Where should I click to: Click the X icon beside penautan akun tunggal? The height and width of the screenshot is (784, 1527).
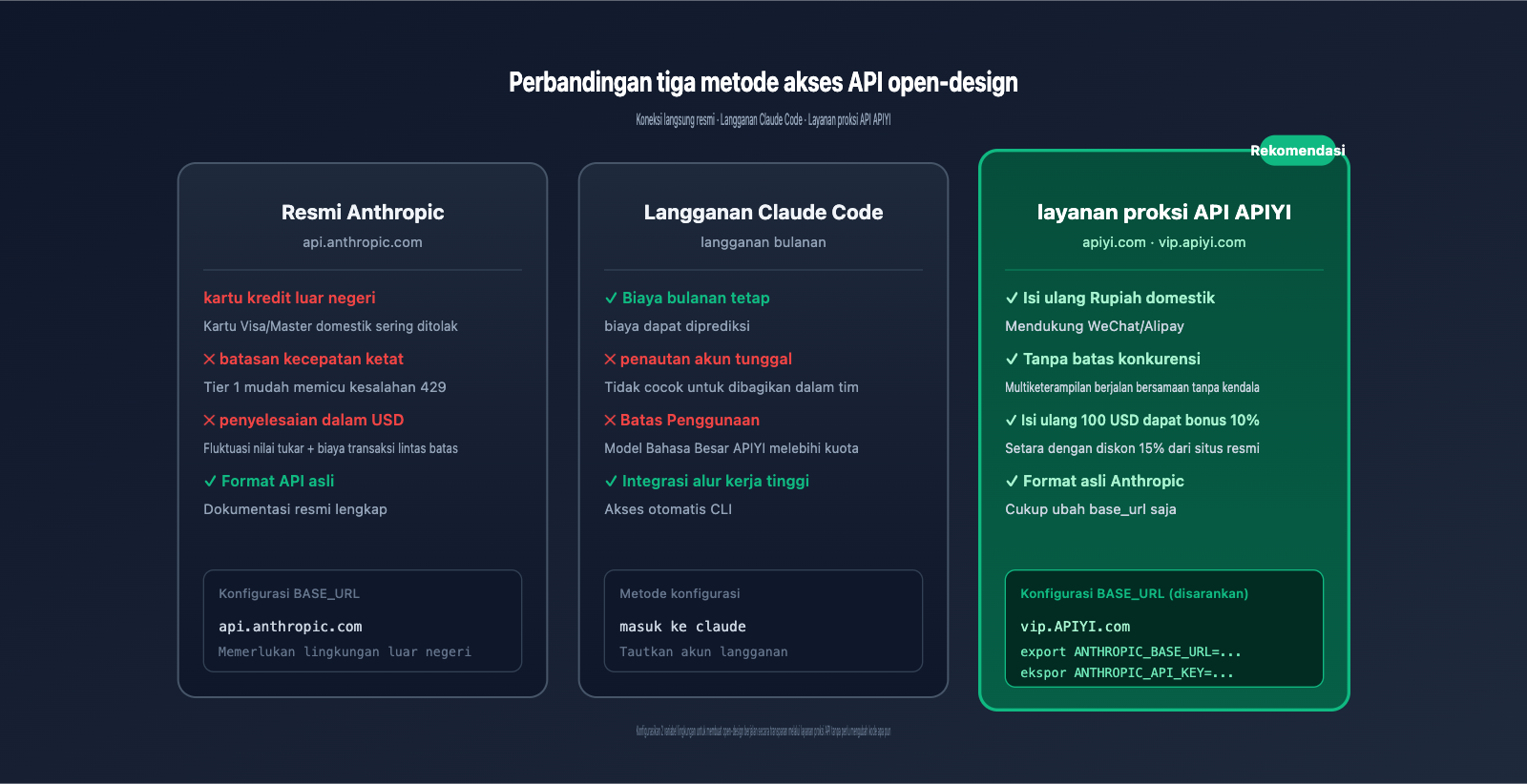[x=610, y=360]
